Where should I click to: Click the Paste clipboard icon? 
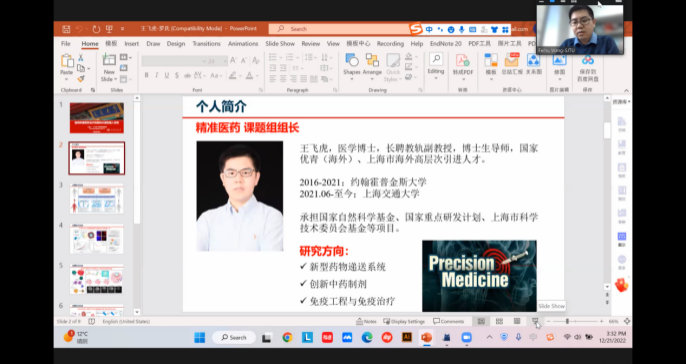click(x=67, y=61)
